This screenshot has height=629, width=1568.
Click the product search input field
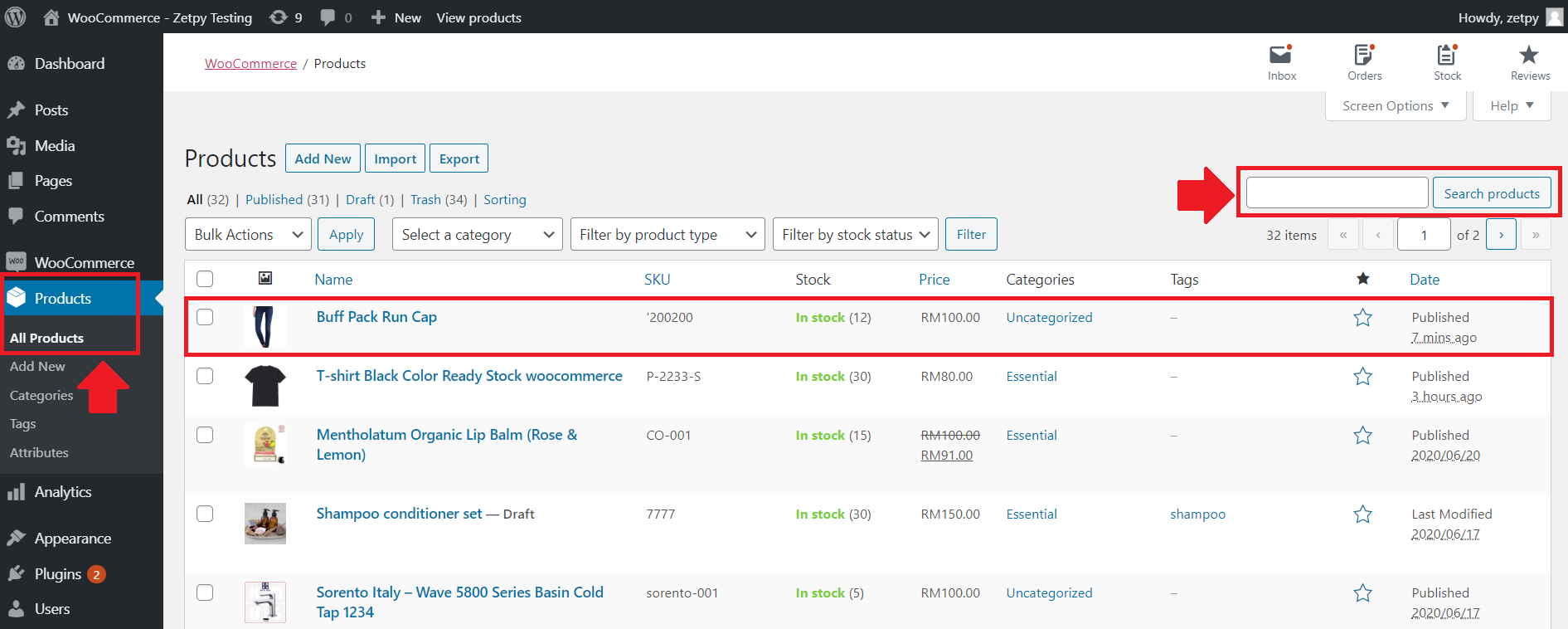(x=1337, y=193)
